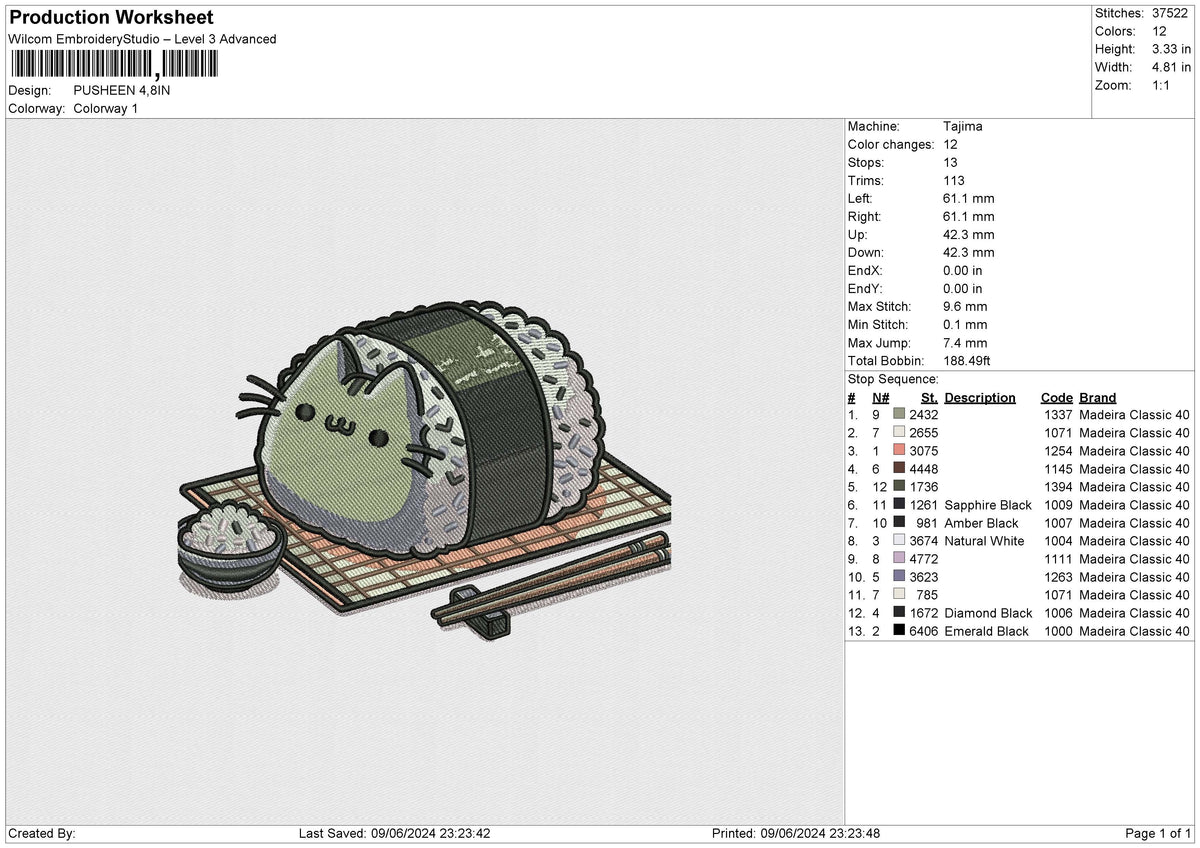Screen dimensions: 1200x848
Task: Click the Total Bobbin value '188.49ft'
Action: [x=967, y=361]
